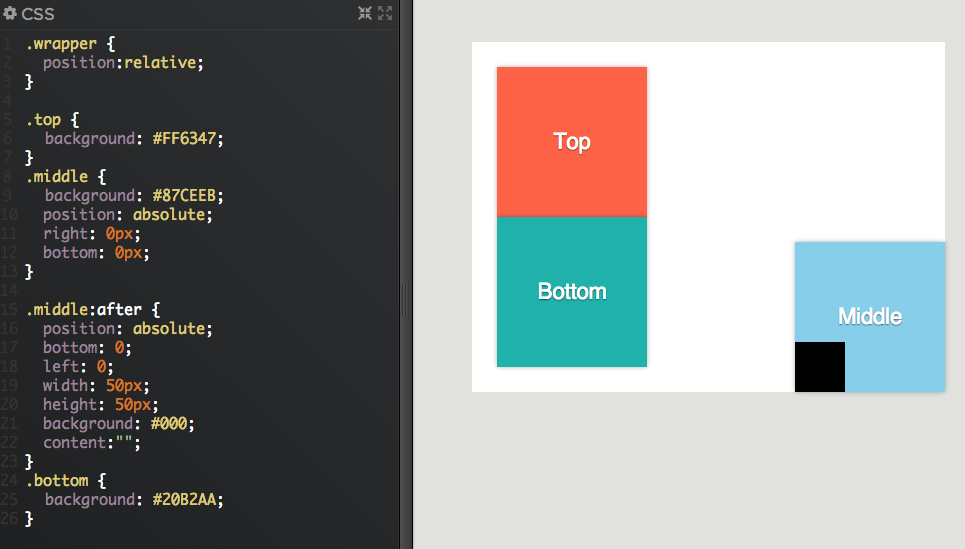Viewport: 965px width, 549px height.
Task: Click the red Top box
Action: pos(572,142)
